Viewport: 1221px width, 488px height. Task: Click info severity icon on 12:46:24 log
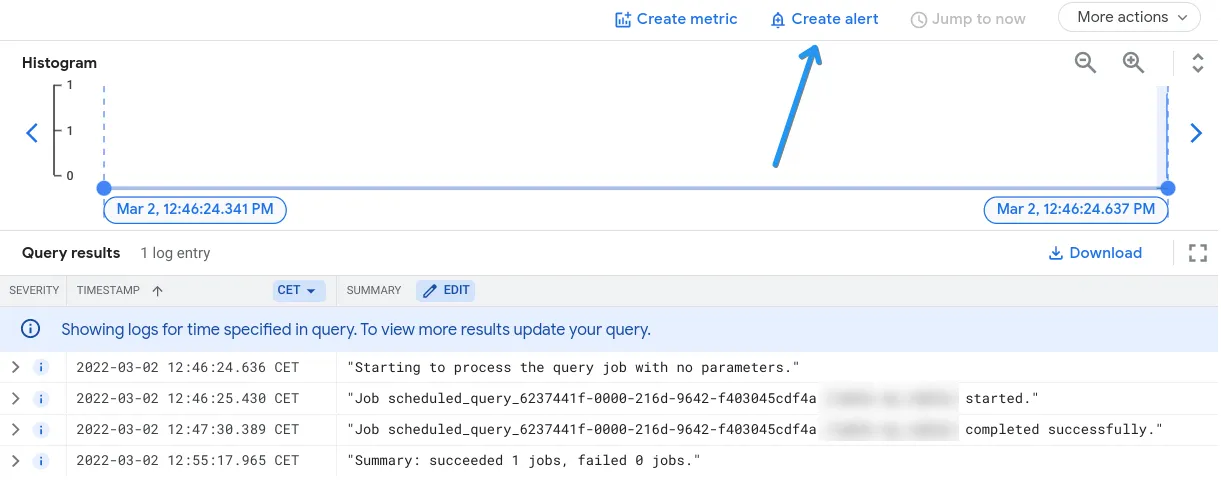(41, 367)
